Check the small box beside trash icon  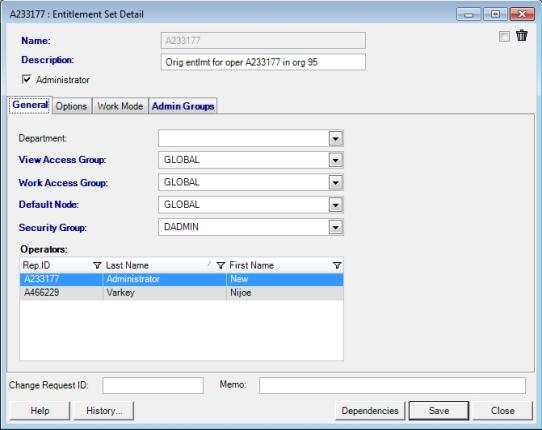pos(504,36)
